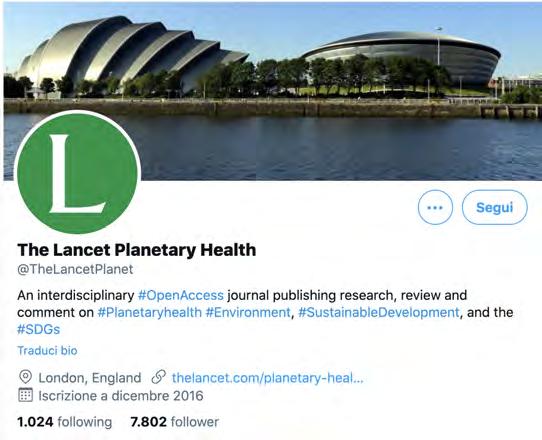Click Iscrizione a dicembre 2016 text
This screenshot has width=542, height=440.
click(121, 395)
